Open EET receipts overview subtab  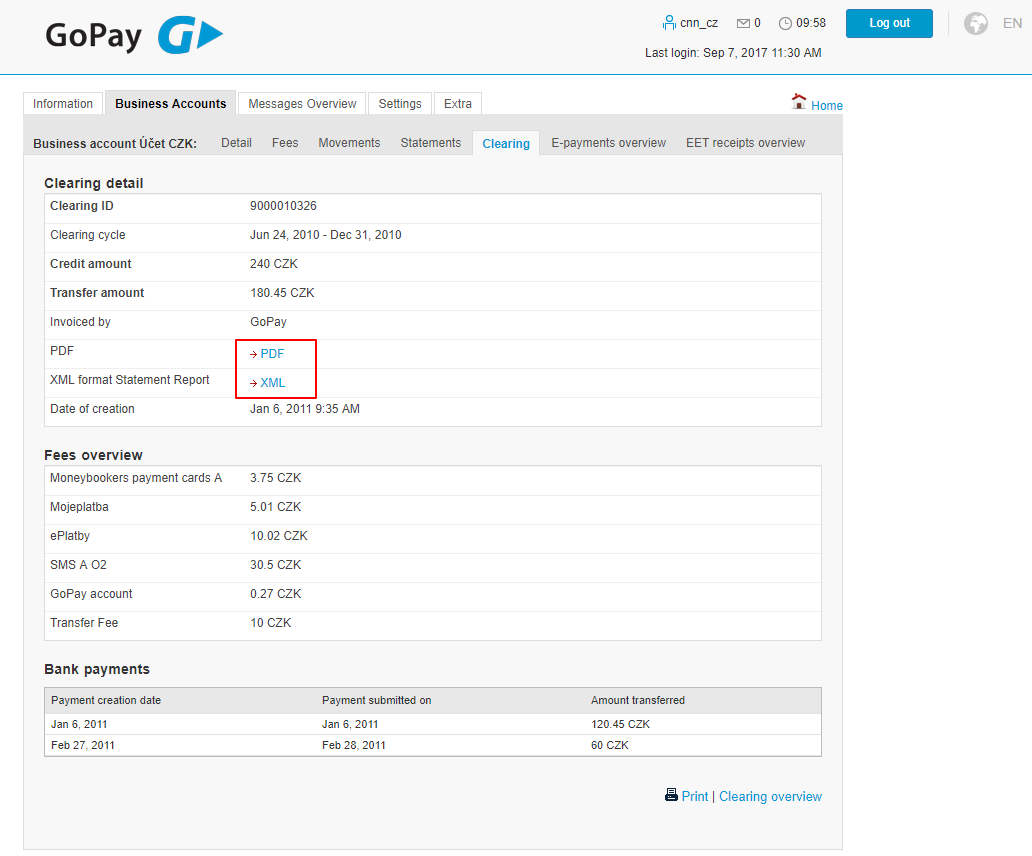click(x=745, y=143)
